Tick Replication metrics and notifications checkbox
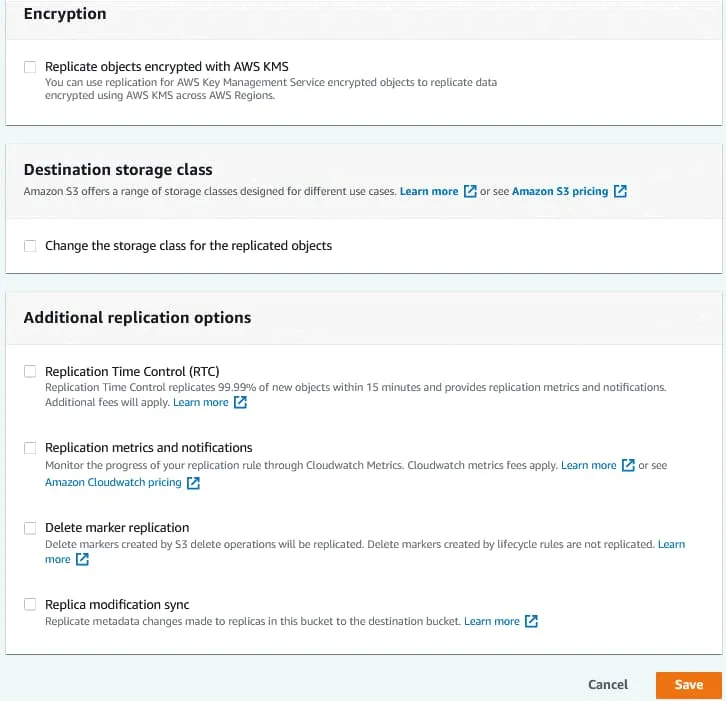The height and width of the screenshot is (701, 726). click(x=30, y=448)
